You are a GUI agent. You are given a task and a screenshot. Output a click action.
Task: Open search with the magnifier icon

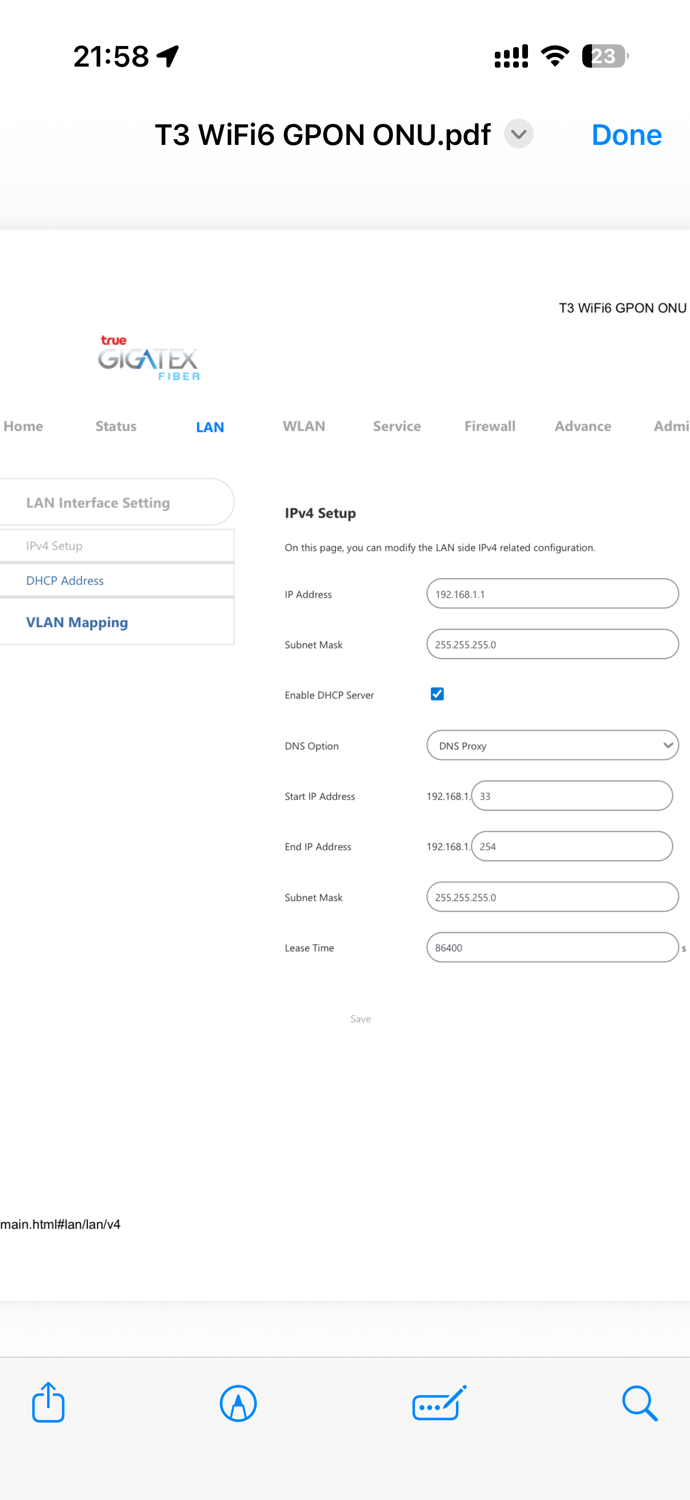pyautogui.click(x=639, y=1403)
